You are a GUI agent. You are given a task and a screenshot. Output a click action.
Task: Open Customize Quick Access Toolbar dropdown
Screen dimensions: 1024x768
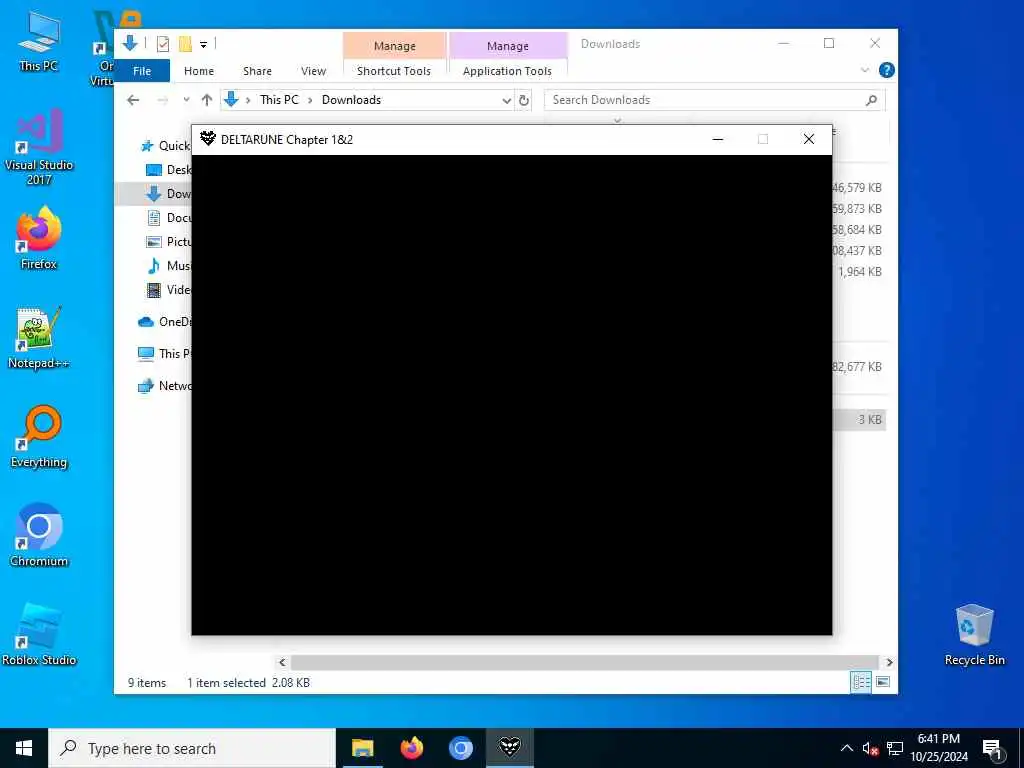coord(204,44)
